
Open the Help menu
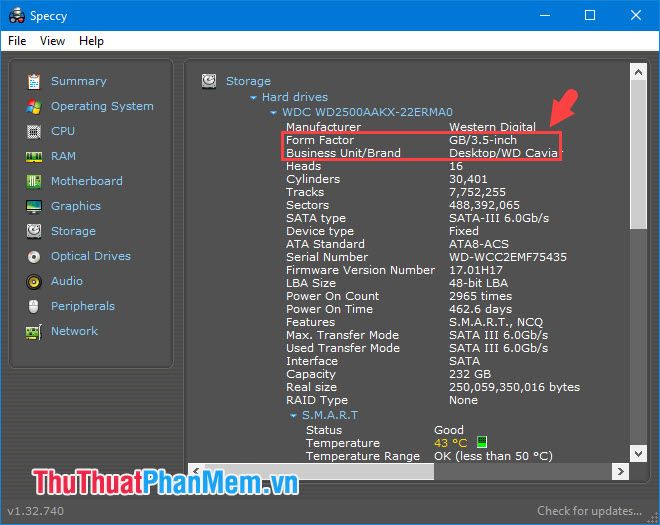click(91, 41)
